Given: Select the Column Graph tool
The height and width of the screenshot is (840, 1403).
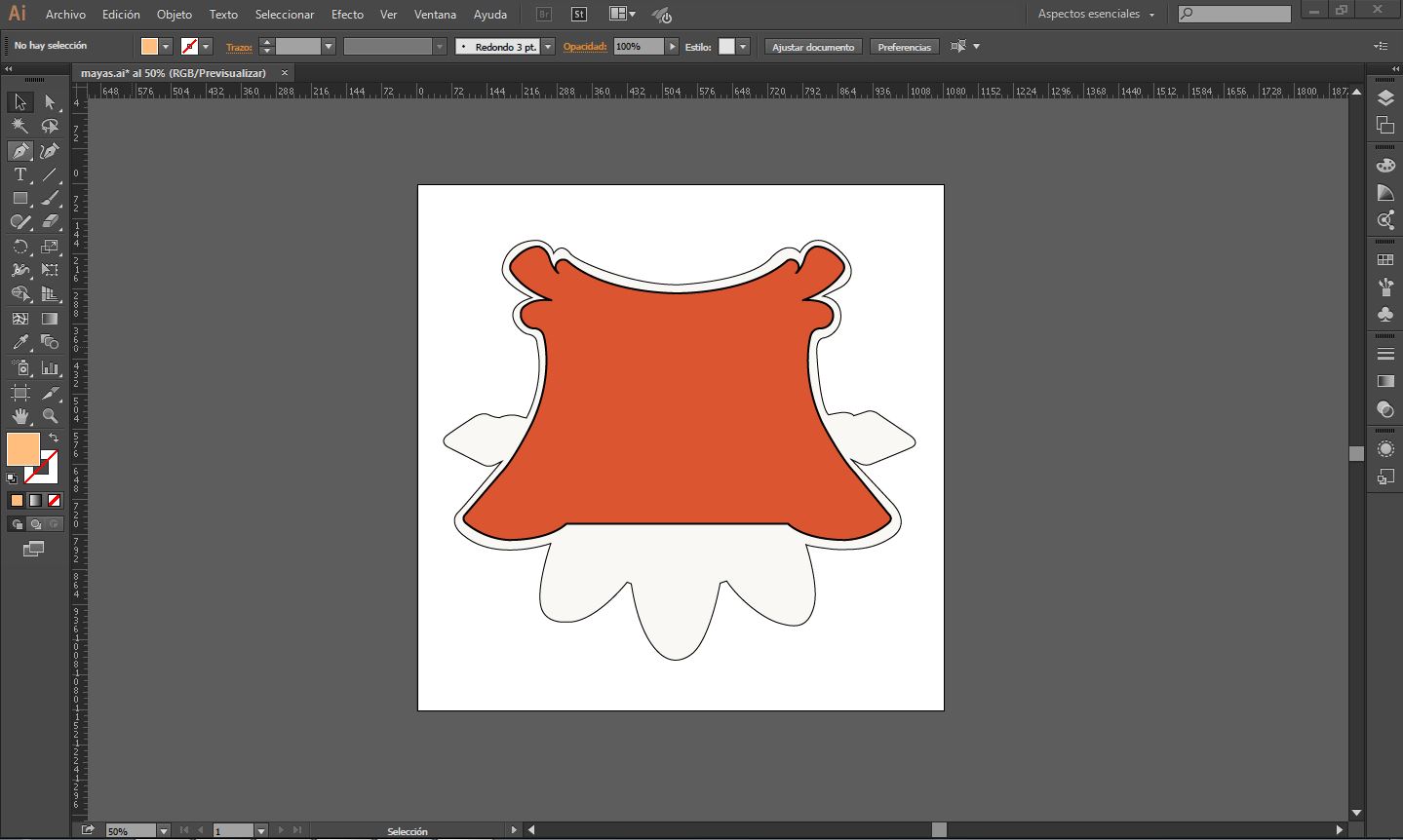Looking at the screenshot, I should coord(50,367).
